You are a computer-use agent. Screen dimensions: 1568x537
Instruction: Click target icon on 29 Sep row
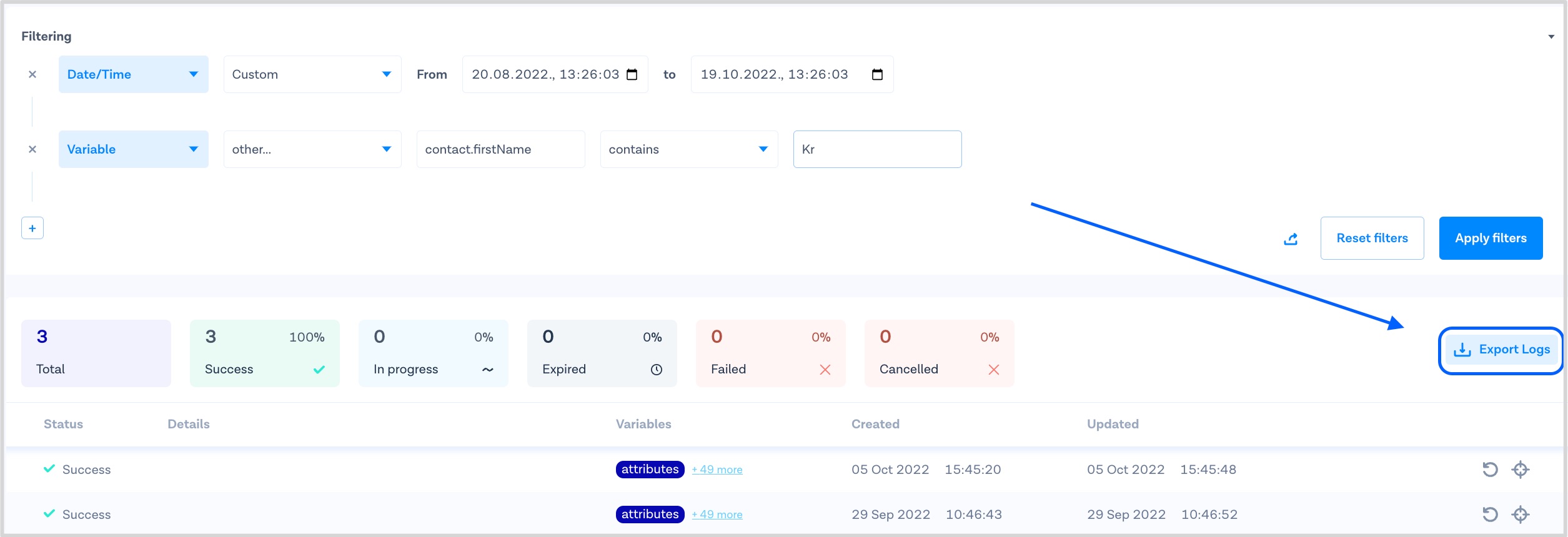1521,515
